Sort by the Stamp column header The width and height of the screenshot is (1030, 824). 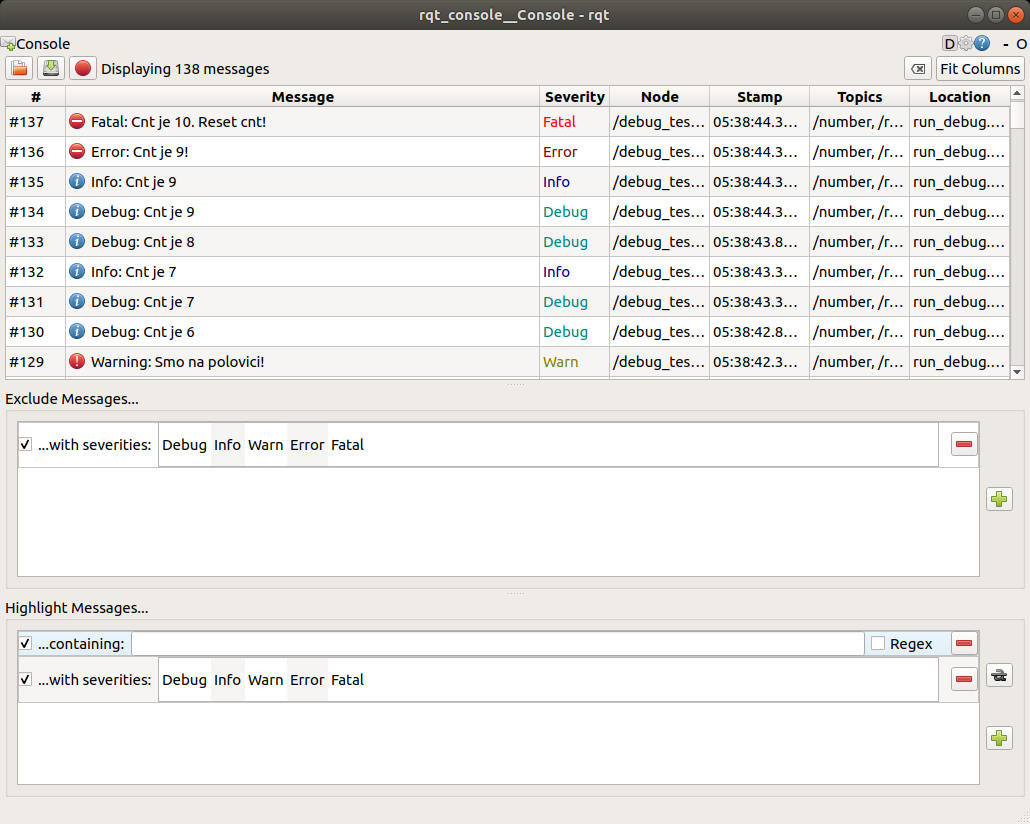(759, 97)
